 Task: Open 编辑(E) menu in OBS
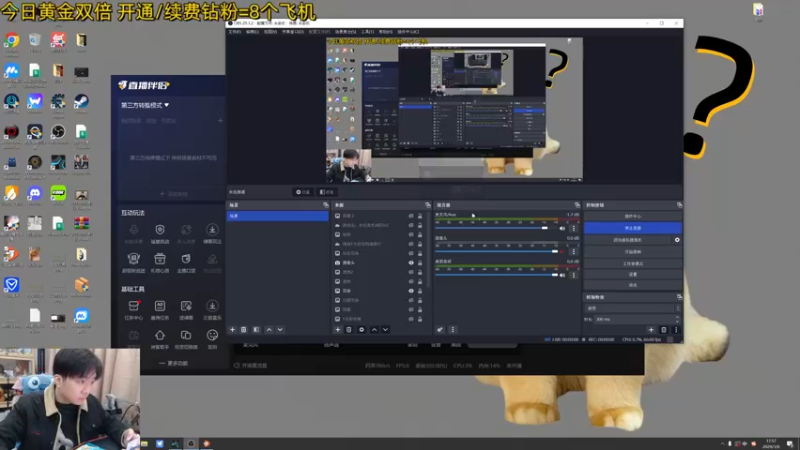(252, 32)
